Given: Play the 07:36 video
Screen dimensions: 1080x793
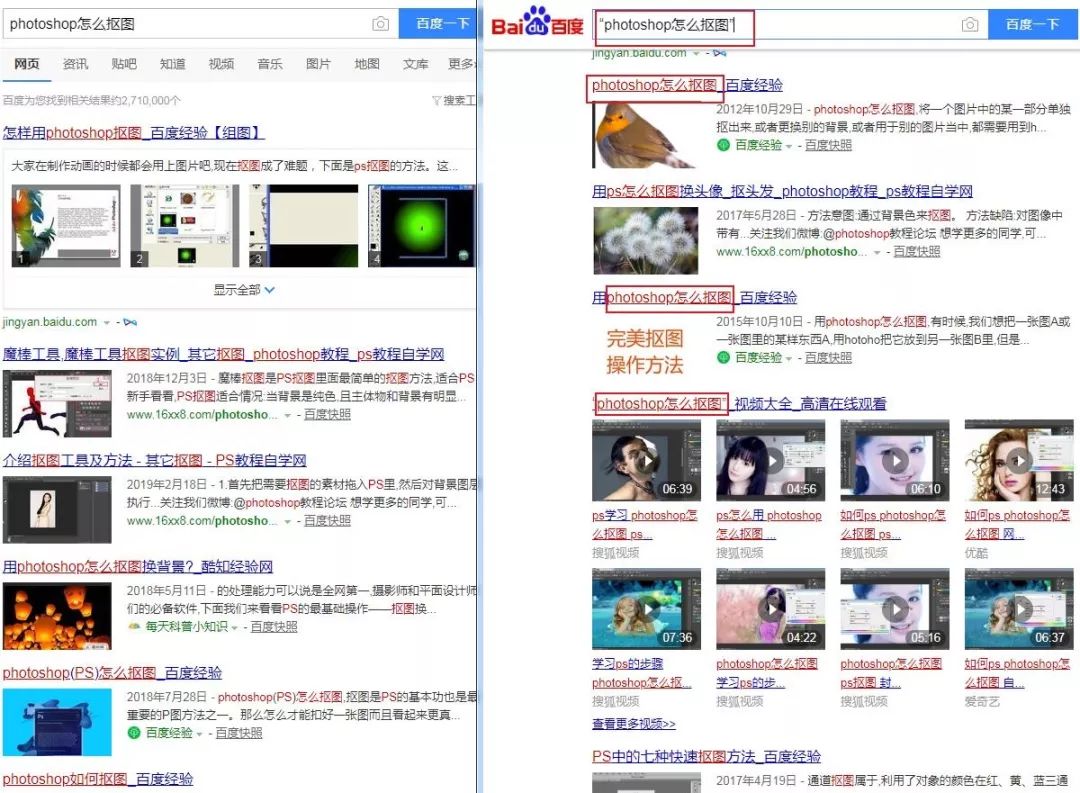Looking at the screenshot, I should [646, 609].
